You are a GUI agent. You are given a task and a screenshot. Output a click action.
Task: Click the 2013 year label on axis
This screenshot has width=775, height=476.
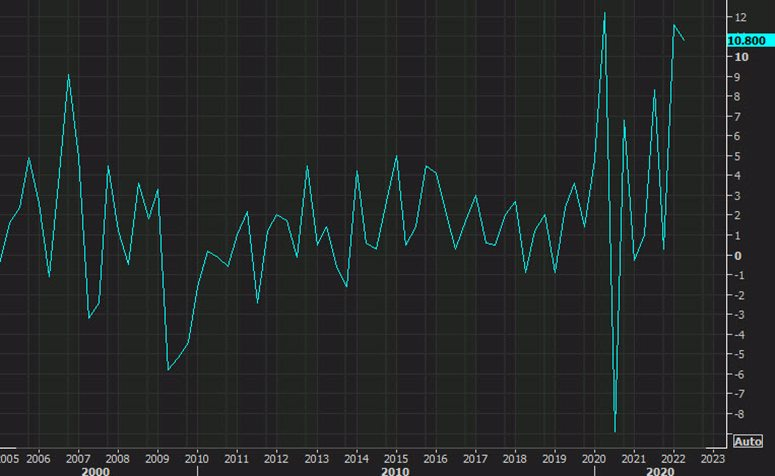tap(316, 459)
